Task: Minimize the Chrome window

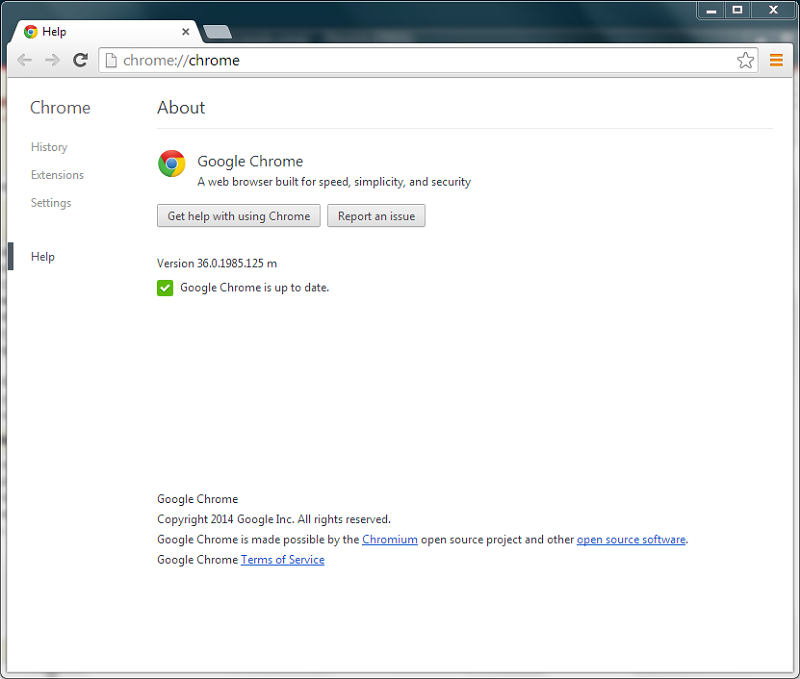Action: pyautogui.click(x=711, y=10)
